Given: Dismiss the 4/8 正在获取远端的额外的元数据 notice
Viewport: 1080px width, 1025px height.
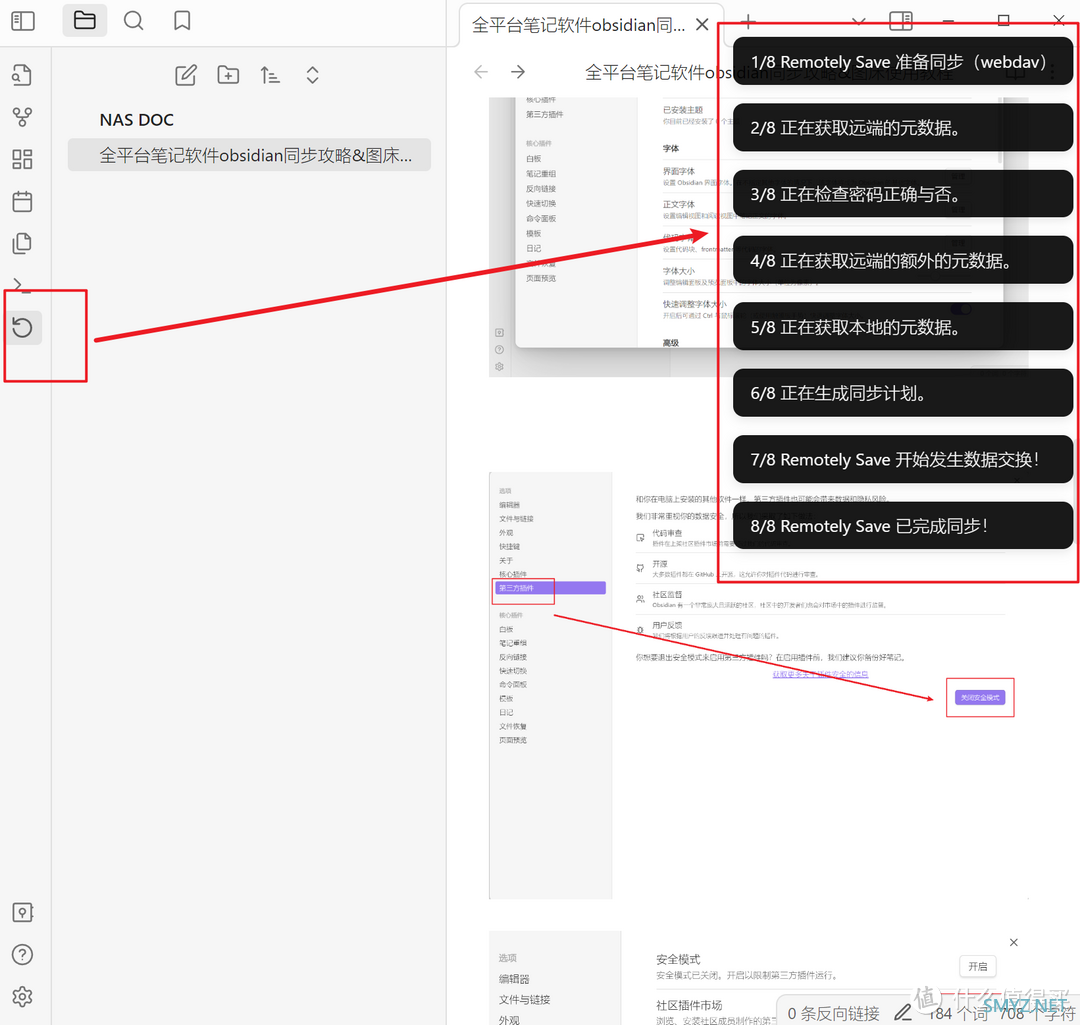Looking at the screenshot, I should pos(902,260).
